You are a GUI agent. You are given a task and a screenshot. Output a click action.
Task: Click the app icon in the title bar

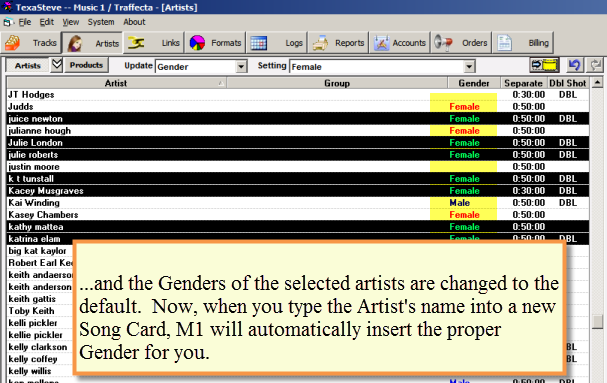coord(7,7)
